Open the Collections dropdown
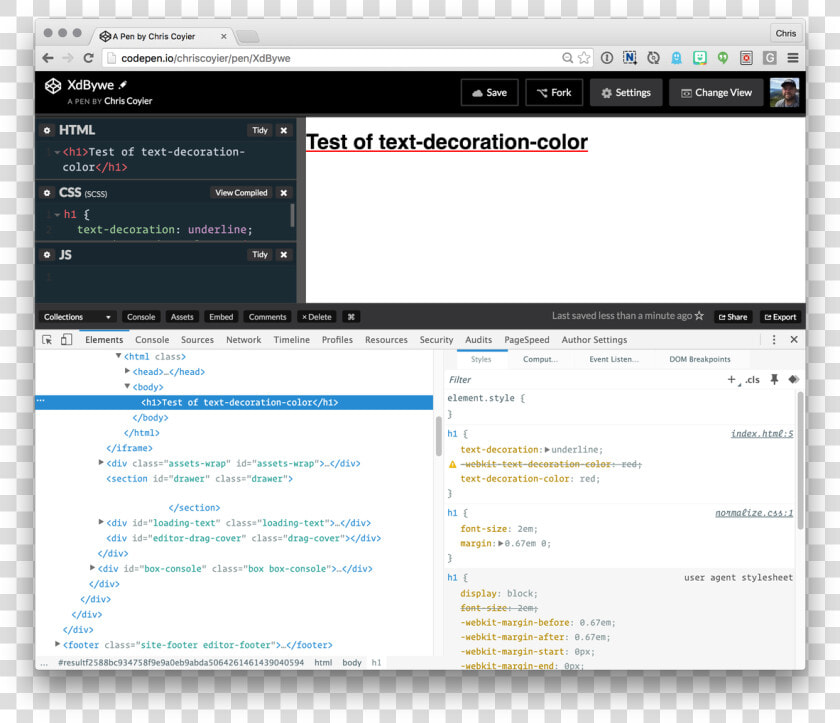Image resolution: width=840 pixels, height=723 pixels. (x=77, y=317)
